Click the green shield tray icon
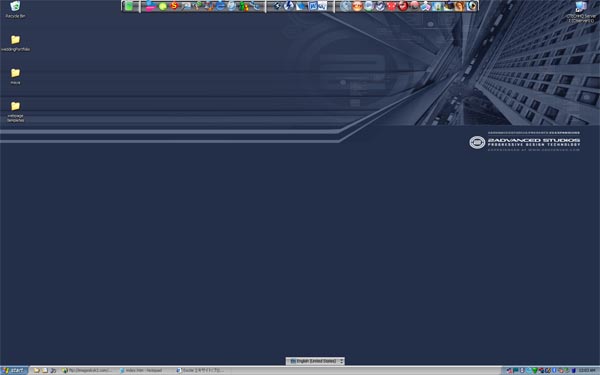Viewport: 600px width, 375px height. (x=535, y=370)
